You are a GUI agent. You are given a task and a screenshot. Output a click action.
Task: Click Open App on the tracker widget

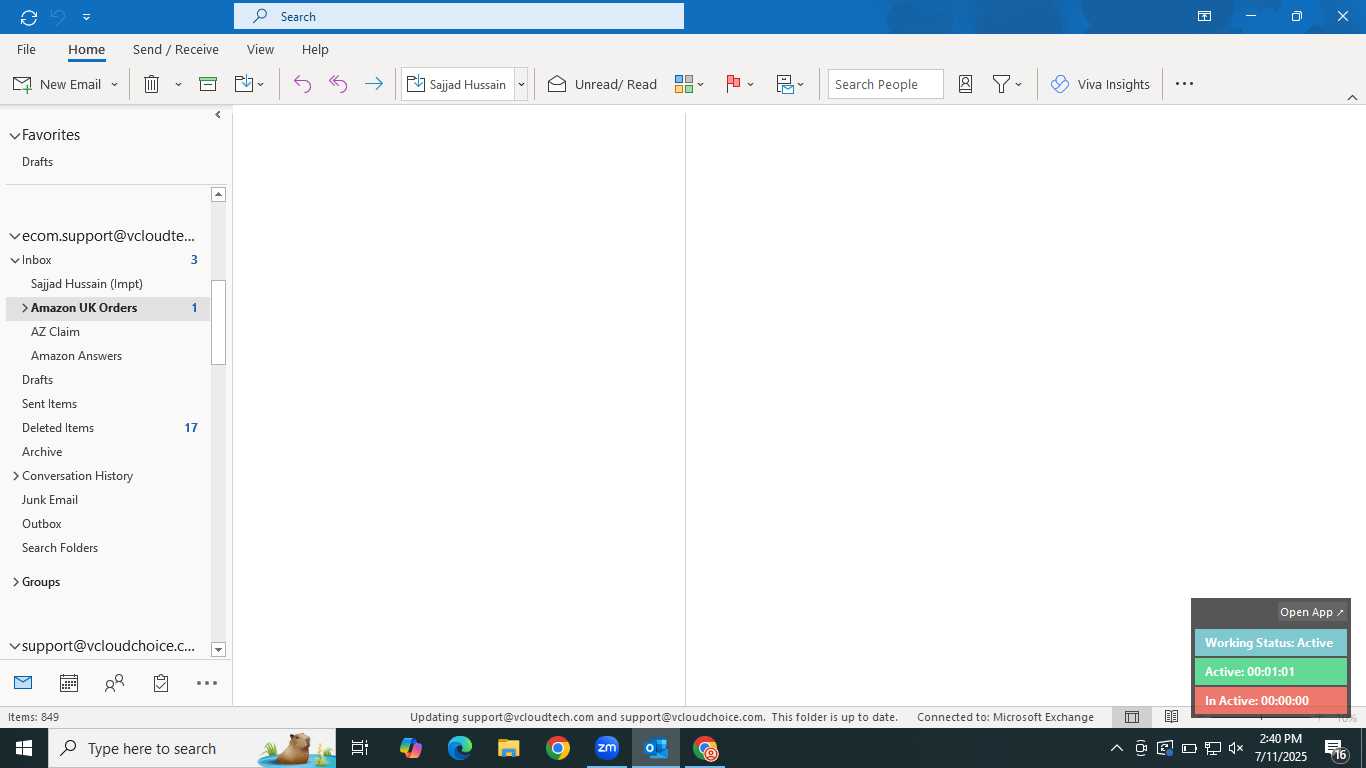click(x=1312, y=612)
